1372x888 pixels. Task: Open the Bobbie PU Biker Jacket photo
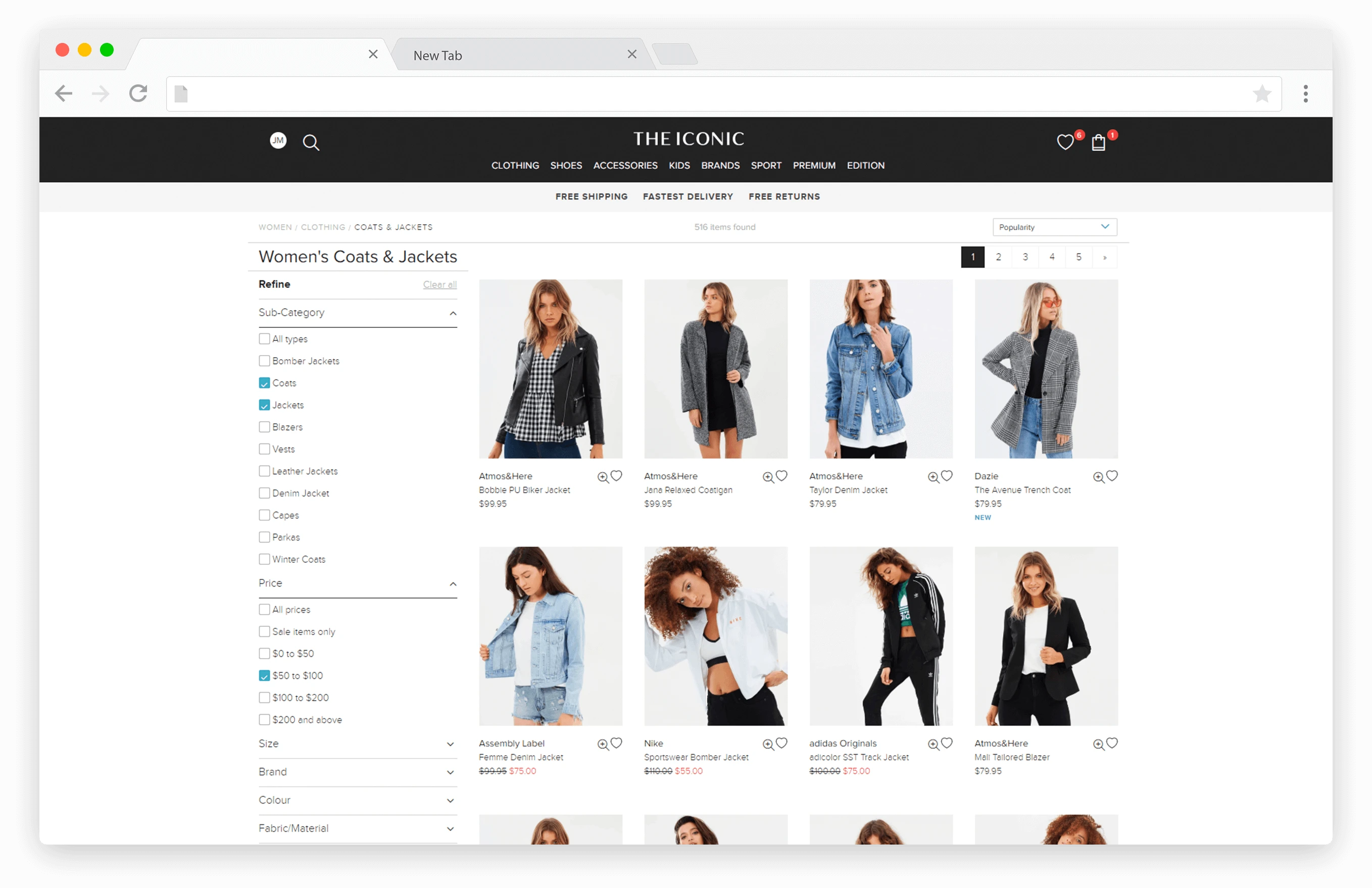pyautogui.click(x=551, y=369)
